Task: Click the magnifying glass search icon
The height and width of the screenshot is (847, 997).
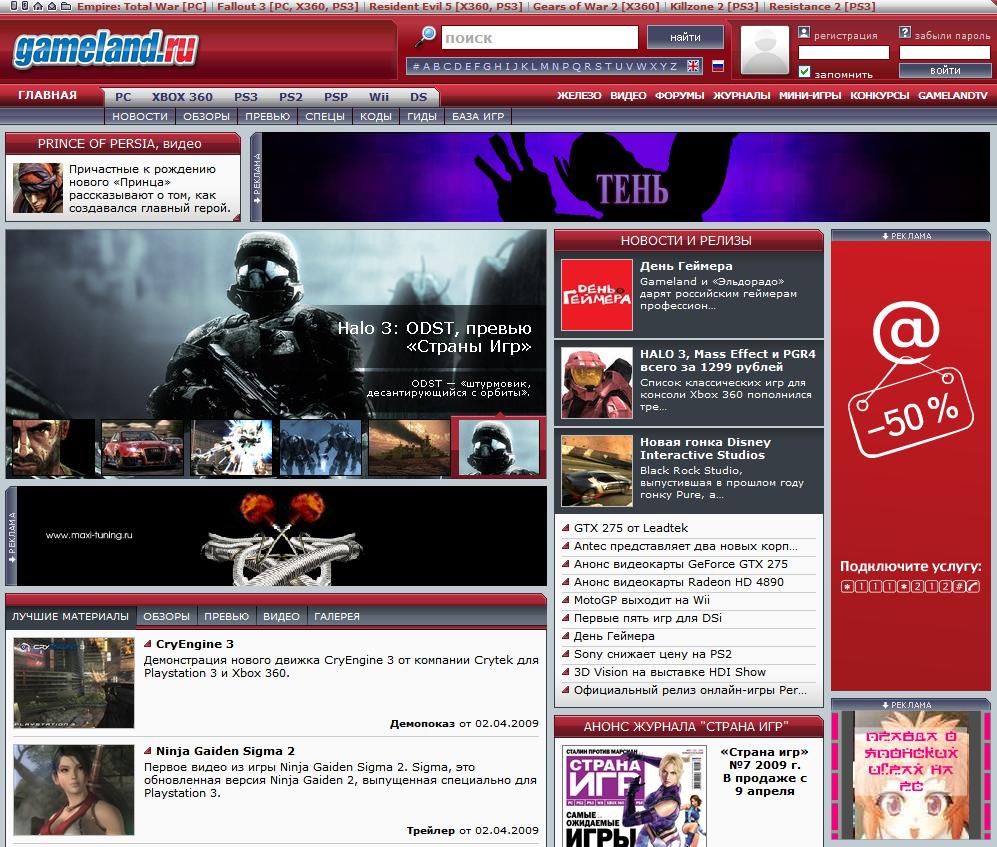Action: click(425, 37)
